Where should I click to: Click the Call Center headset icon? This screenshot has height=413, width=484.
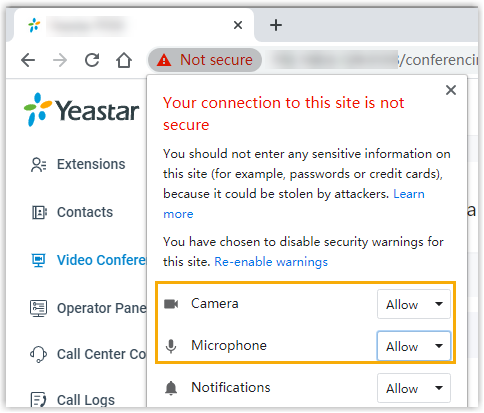(39, 354)
